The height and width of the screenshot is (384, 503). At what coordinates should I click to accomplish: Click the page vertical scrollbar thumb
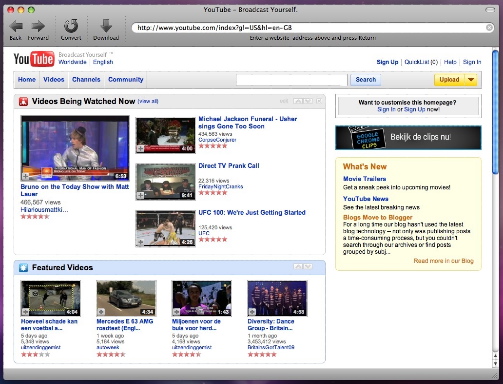[x=495, y=112]
